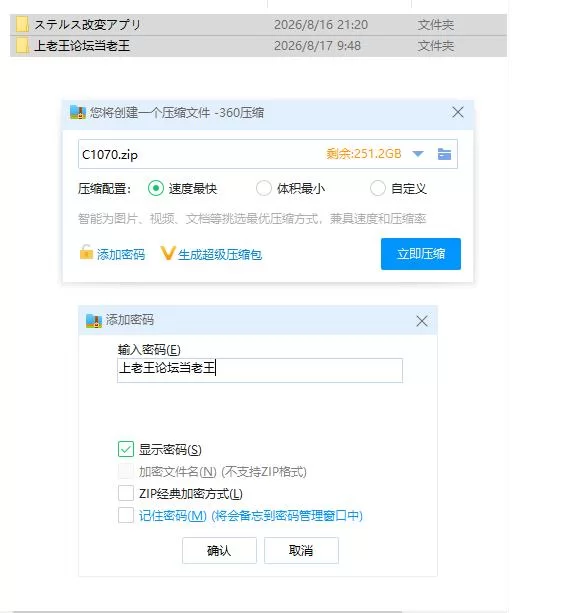Click the 360压缩 icon in the compression dialog title
The width and height of the screenshot is (583, 613).
pos(78,112)
